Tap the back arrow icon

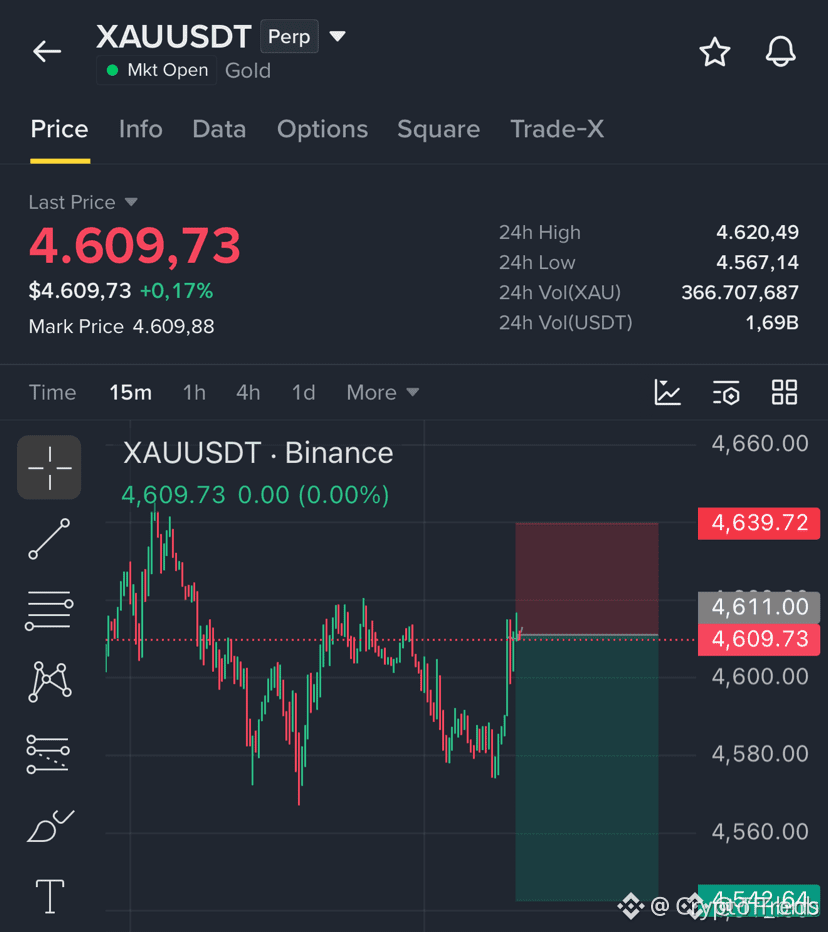47,52
